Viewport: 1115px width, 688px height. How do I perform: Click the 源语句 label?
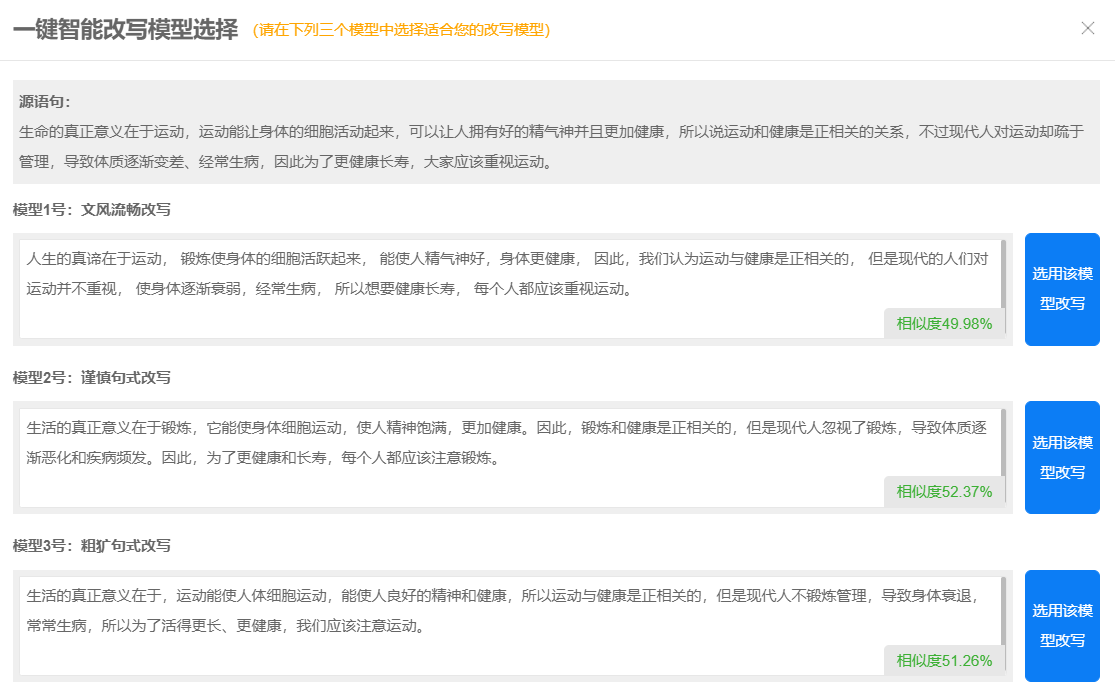(45, 102)
